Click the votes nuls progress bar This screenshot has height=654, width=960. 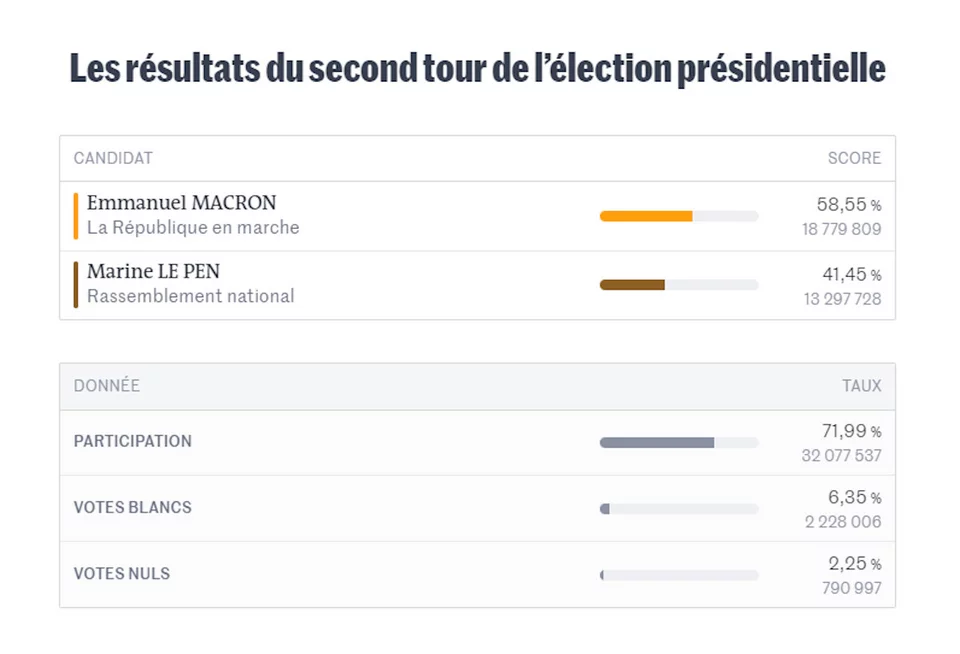[679, 575]
